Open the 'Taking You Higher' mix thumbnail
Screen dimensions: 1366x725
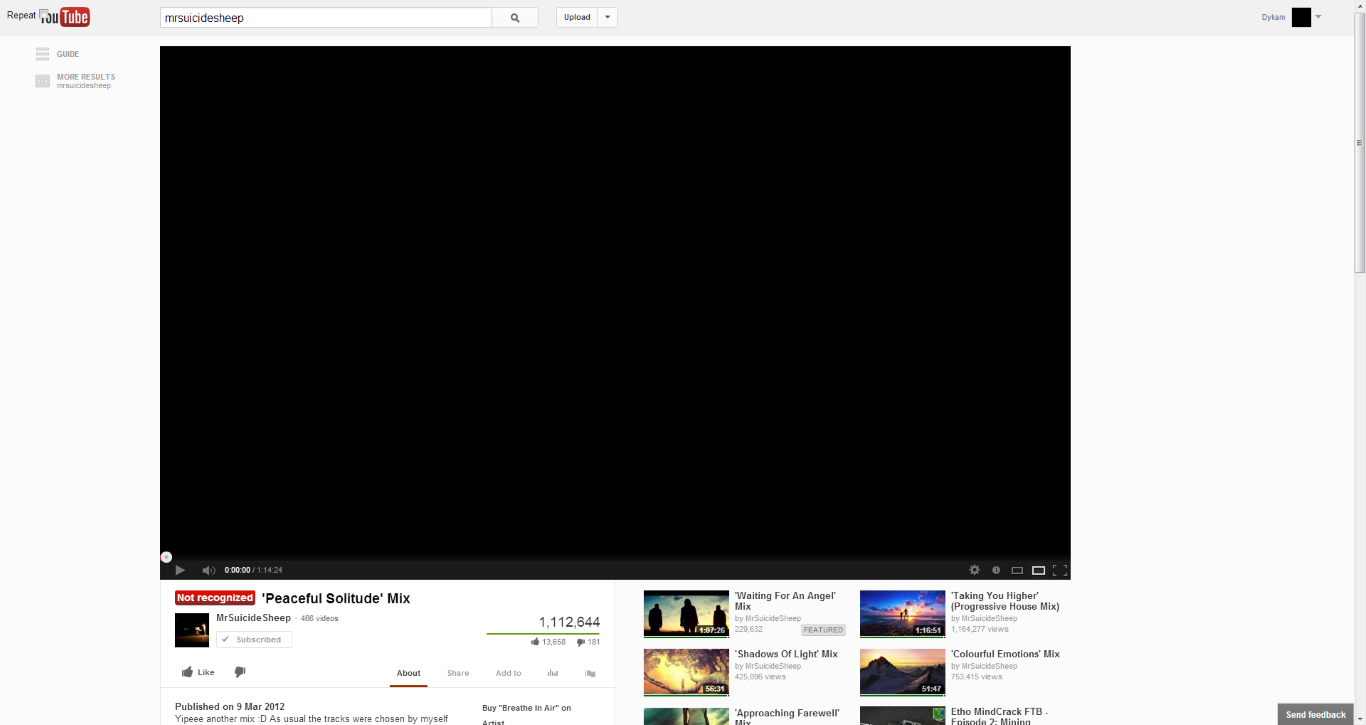point(902,613)
